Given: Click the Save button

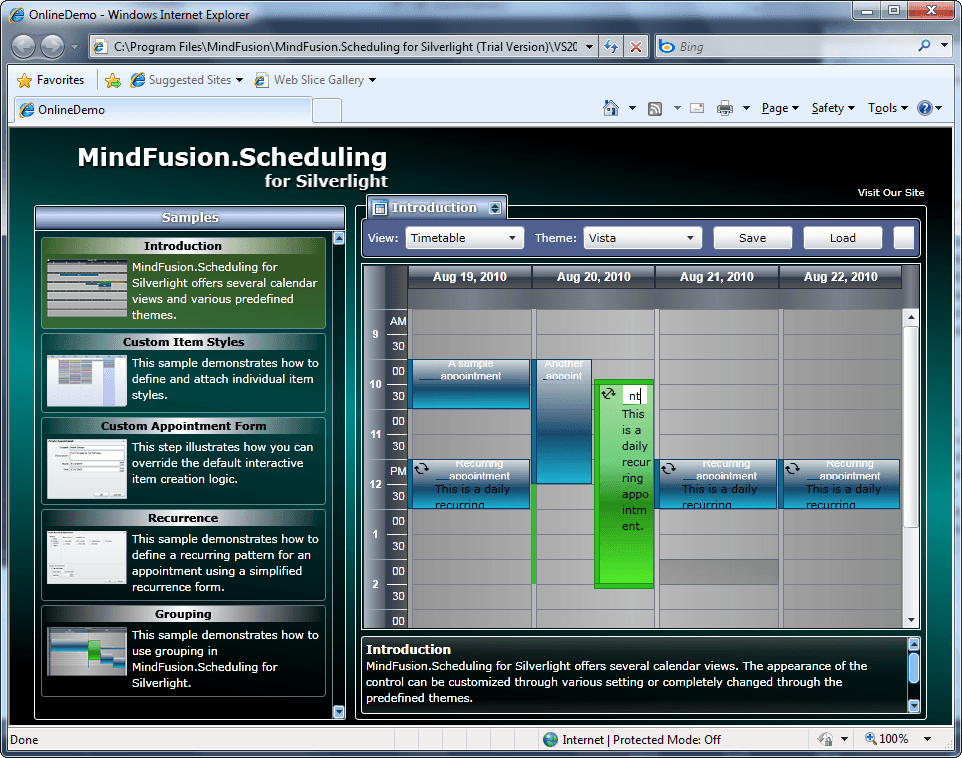Looking at the screenshot, I should pyautogui.click(x=753, y=238).
